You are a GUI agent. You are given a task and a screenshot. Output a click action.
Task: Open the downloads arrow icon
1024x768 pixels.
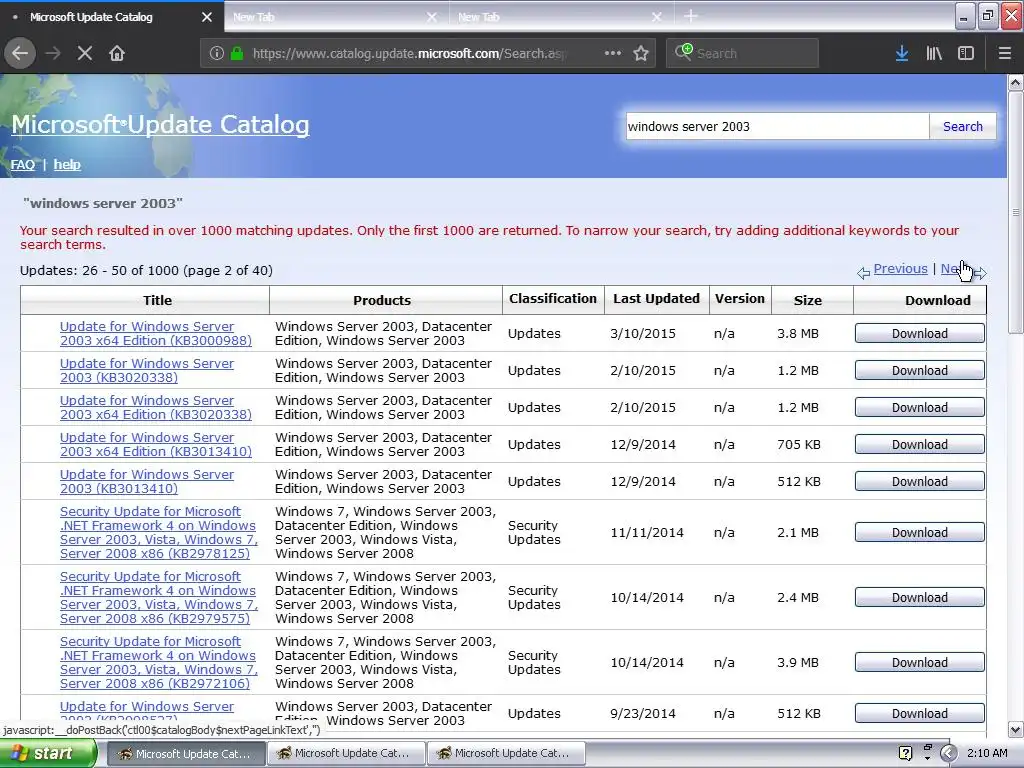click(902, 54)
